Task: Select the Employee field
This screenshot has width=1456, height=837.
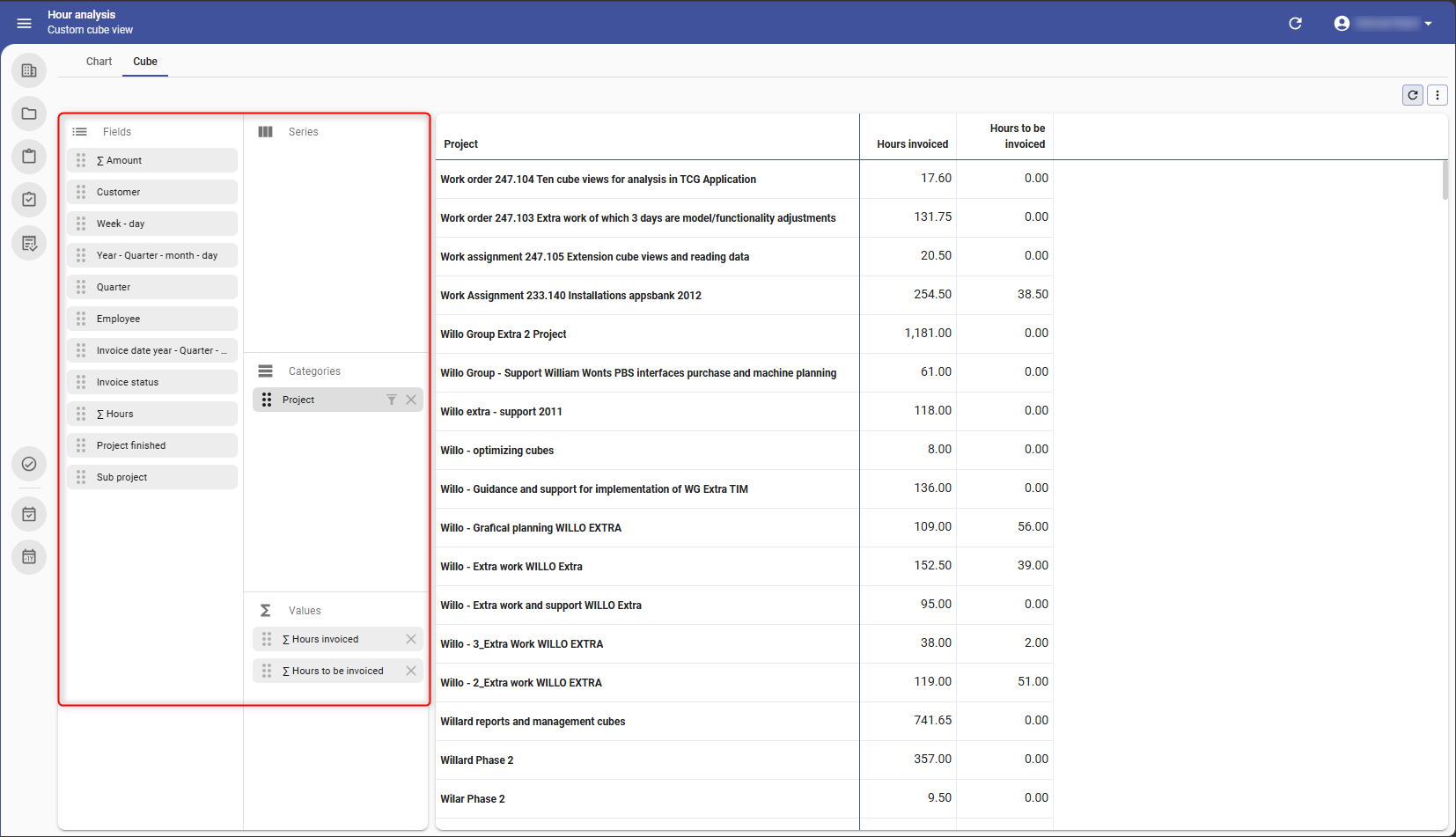Action: point(152,319)
